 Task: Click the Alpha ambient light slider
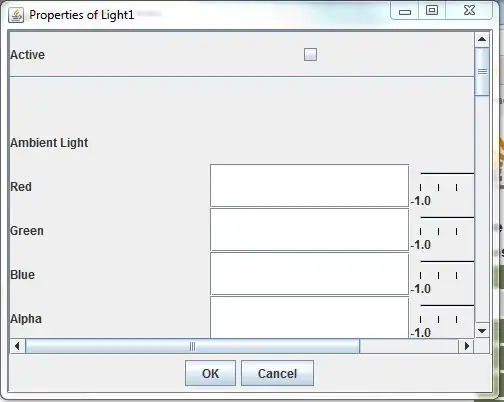click(x=442, y=317)
